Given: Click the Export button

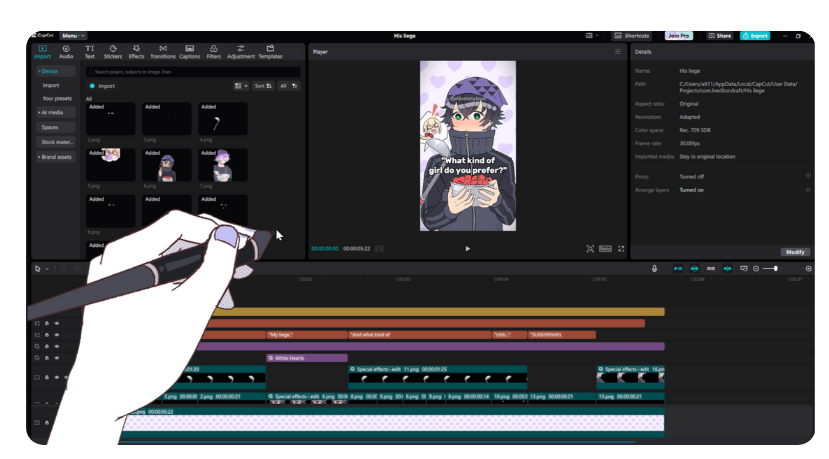Looking at the screenshot, I should 755,36.
